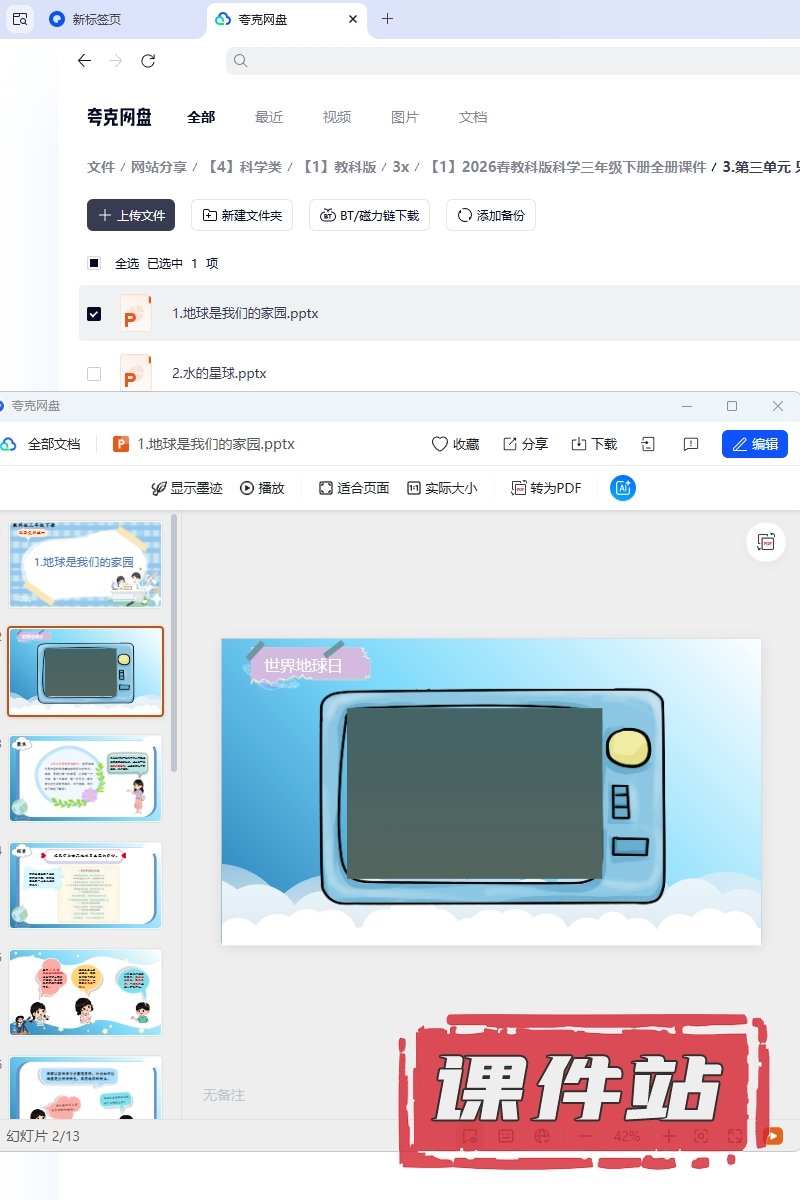800x1200 pixels.
Task: Click the browser back arrow
Action: 84,61
